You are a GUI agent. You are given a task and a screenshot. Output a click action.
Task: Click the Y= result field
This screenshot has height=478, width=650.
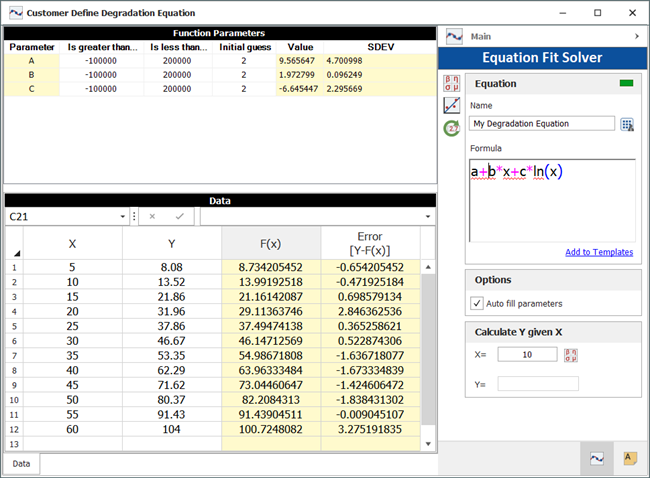(x=538, y=384)
